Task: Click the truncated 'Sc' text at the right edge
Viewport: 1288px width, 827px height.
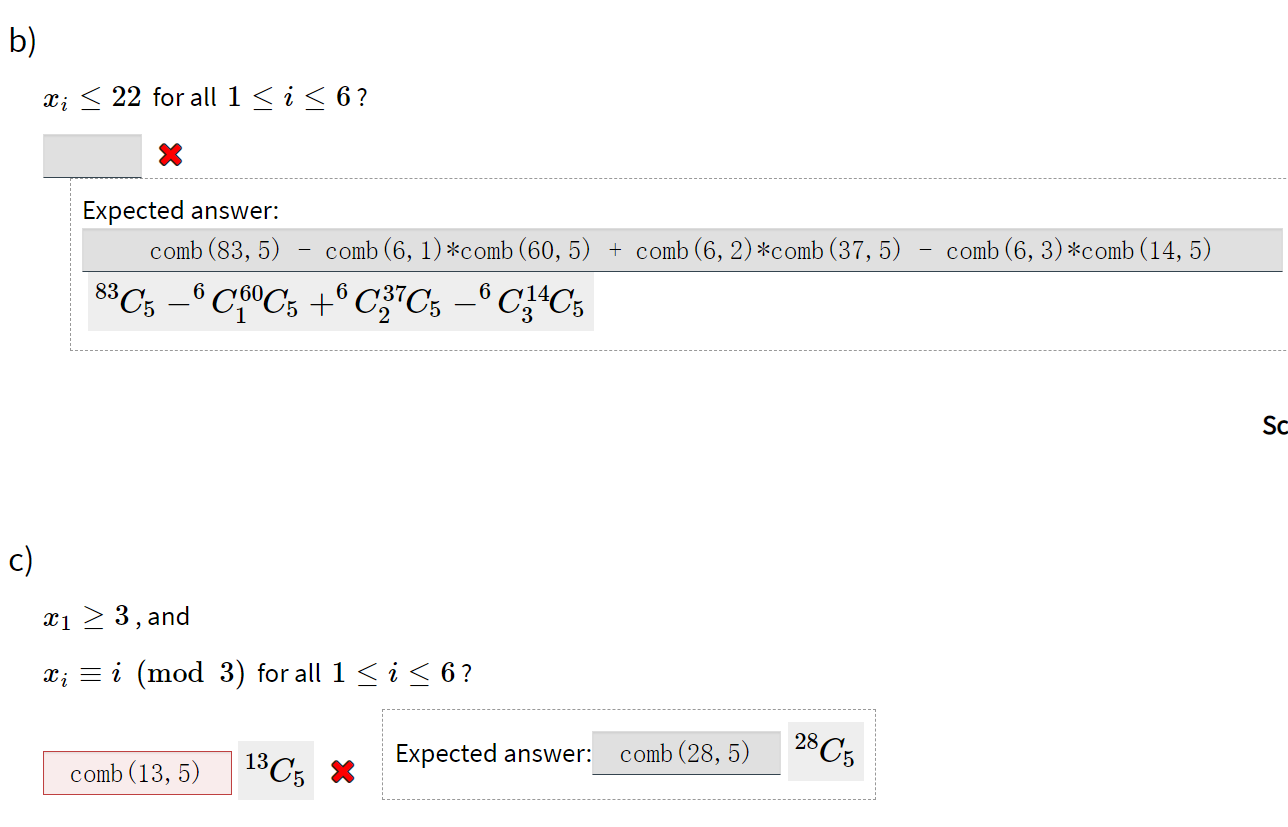Action: pyautogui.click(x=1275, y=425)
